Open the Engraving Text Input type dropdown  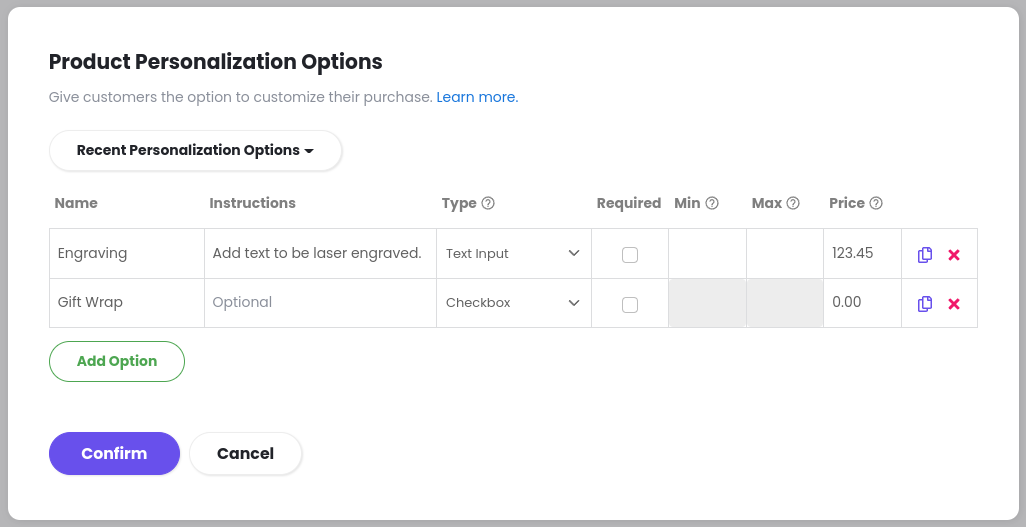pyautogui.click(x=514, y=253)
